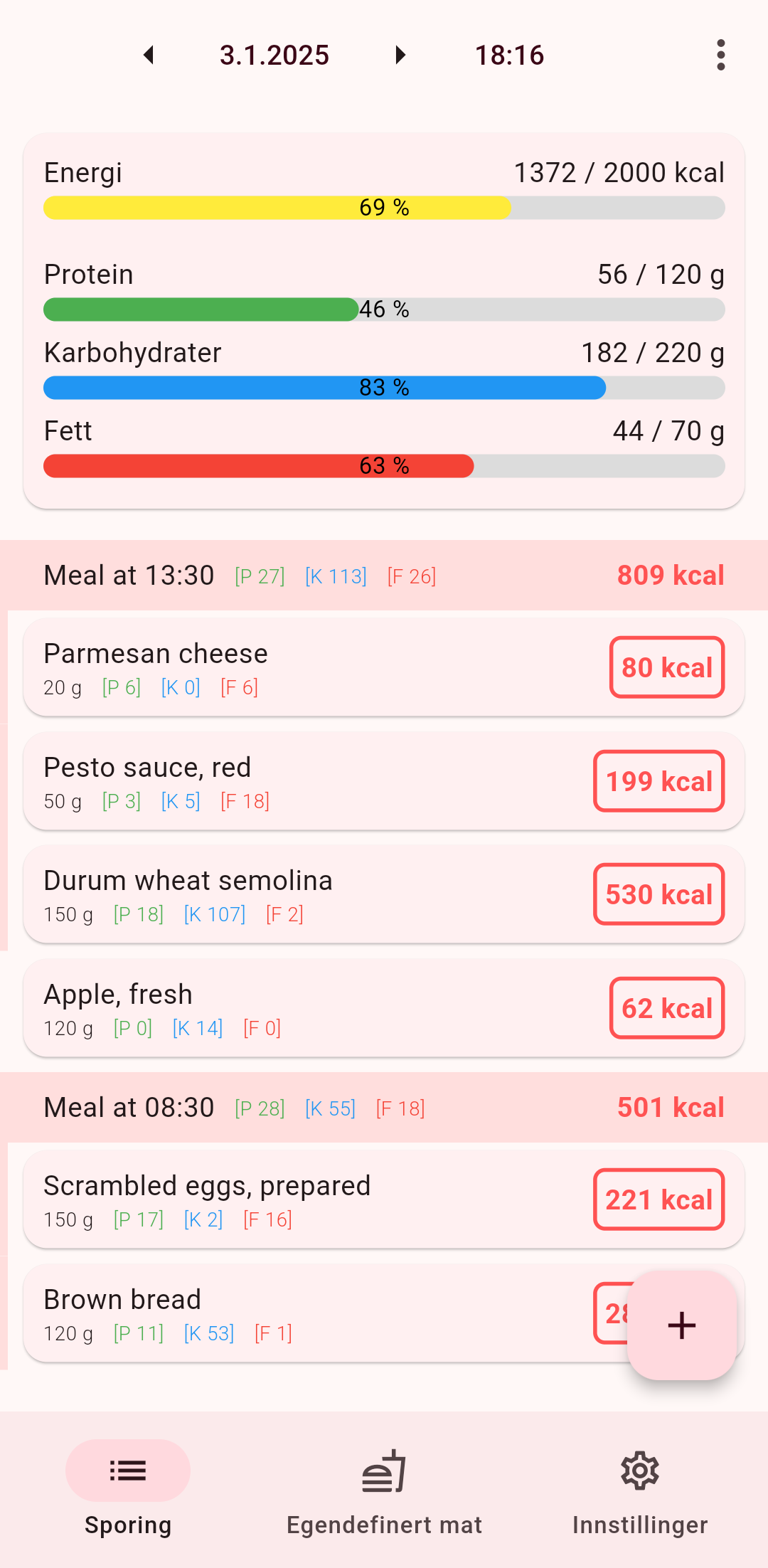Image resolution: width=768 pixels, height=1568 pixels.
Task: Tap the Innstillinger gear icon
Action: tap(640, 1471)
